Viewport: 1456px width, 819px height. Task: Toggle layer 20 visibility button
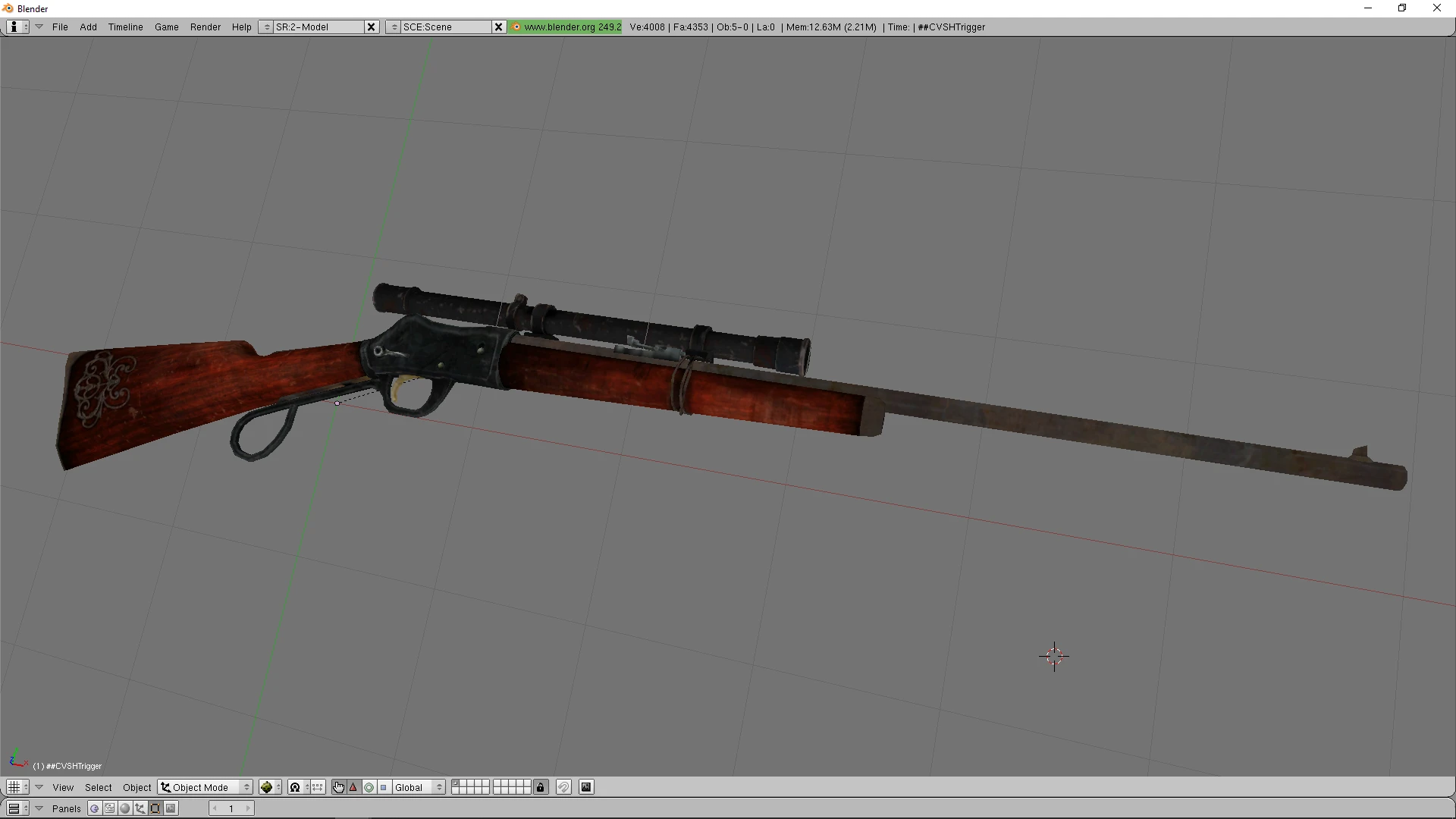pyautogui.click(x=527, y=791)
